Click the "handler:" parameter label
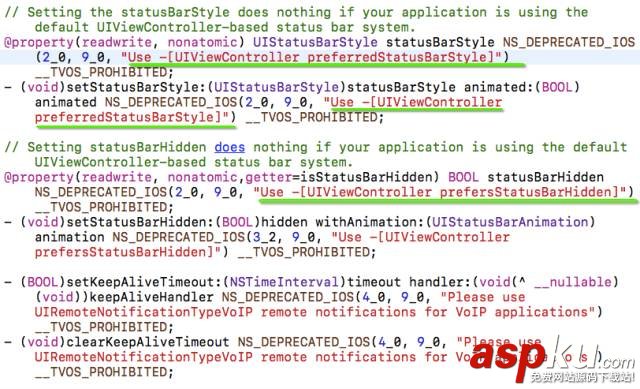The image size is (640, 389). click(440, 282)
